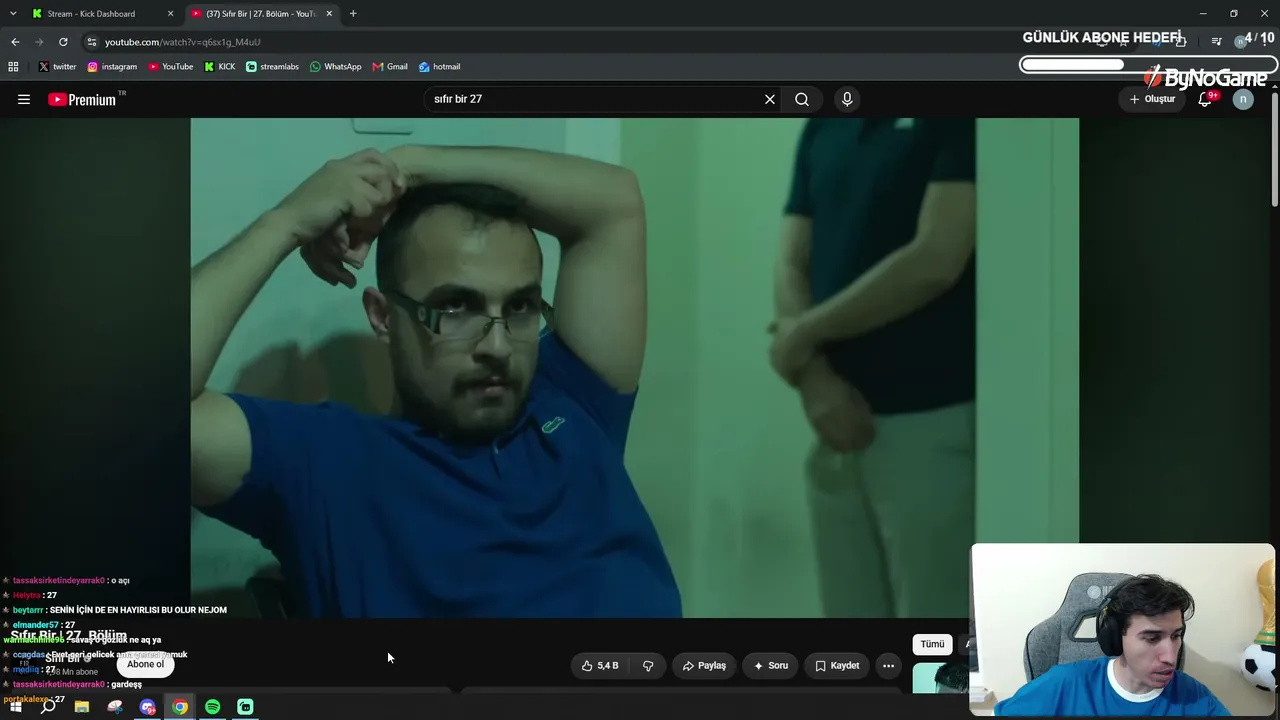Open more actions three-dot menu
The image size is (1280, 720).
pos(888,665)
